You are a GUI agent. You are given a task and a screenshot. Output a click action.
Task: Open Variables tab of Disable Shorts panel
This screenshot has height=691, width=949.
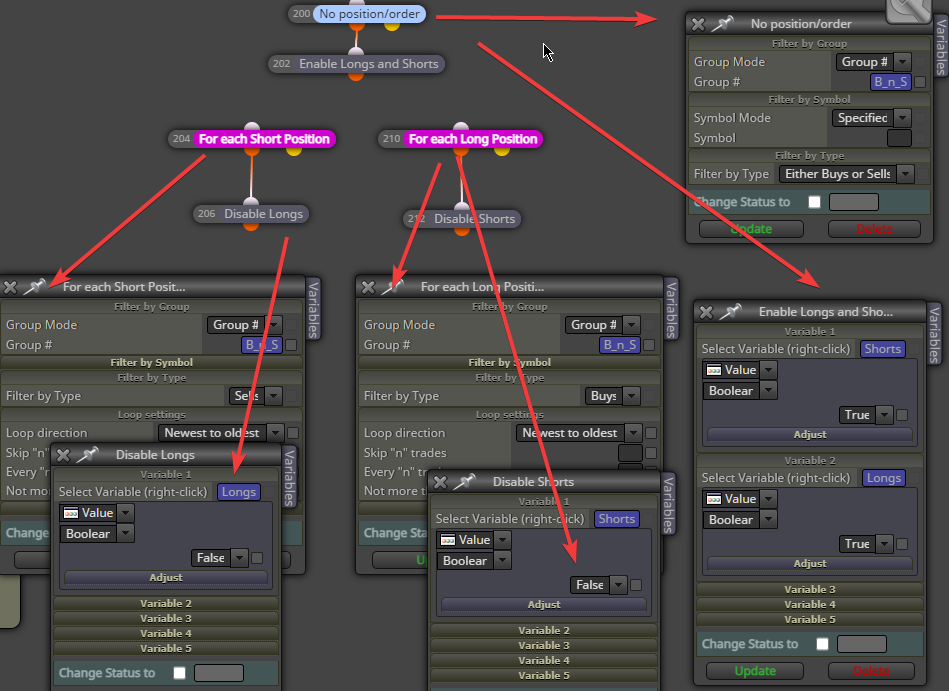(668, 504)
